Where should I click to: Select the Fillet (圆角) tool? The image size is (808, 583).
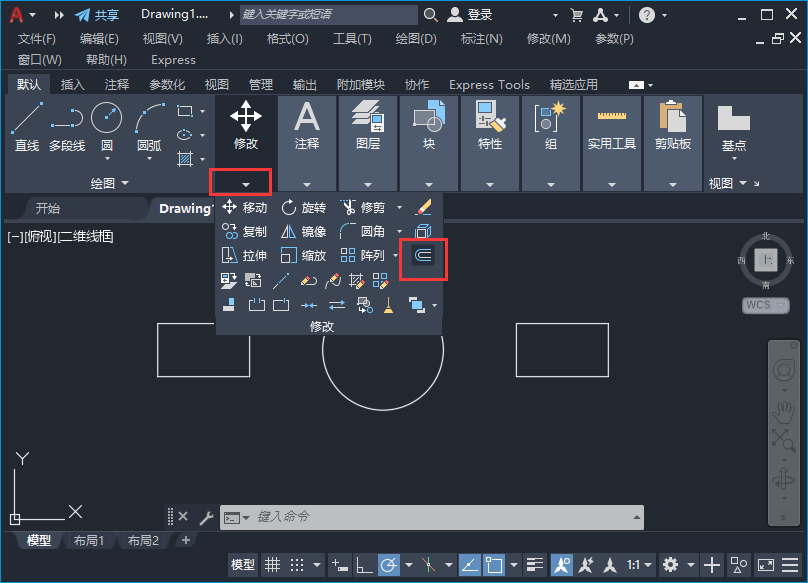[363, 231]
